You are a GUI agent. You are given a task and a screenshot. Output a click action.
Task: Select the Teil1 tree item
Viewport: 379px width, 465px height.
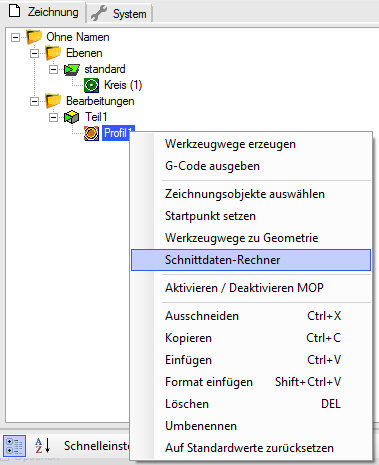pyautogui.click(x=96, y=117)
